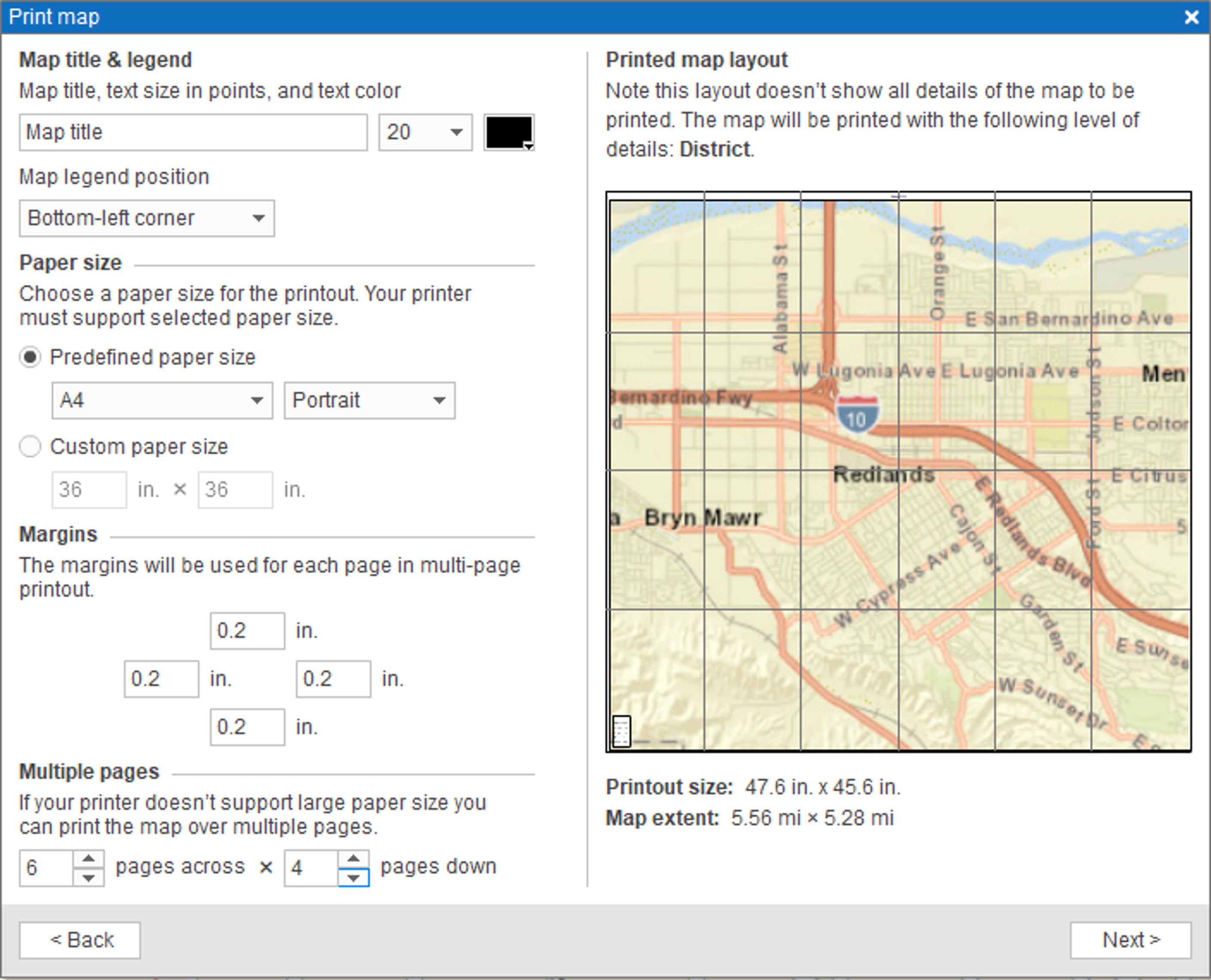Decrease pages across with down arrow
This screenshot has height=980, width=1211.
coord(88,877)
